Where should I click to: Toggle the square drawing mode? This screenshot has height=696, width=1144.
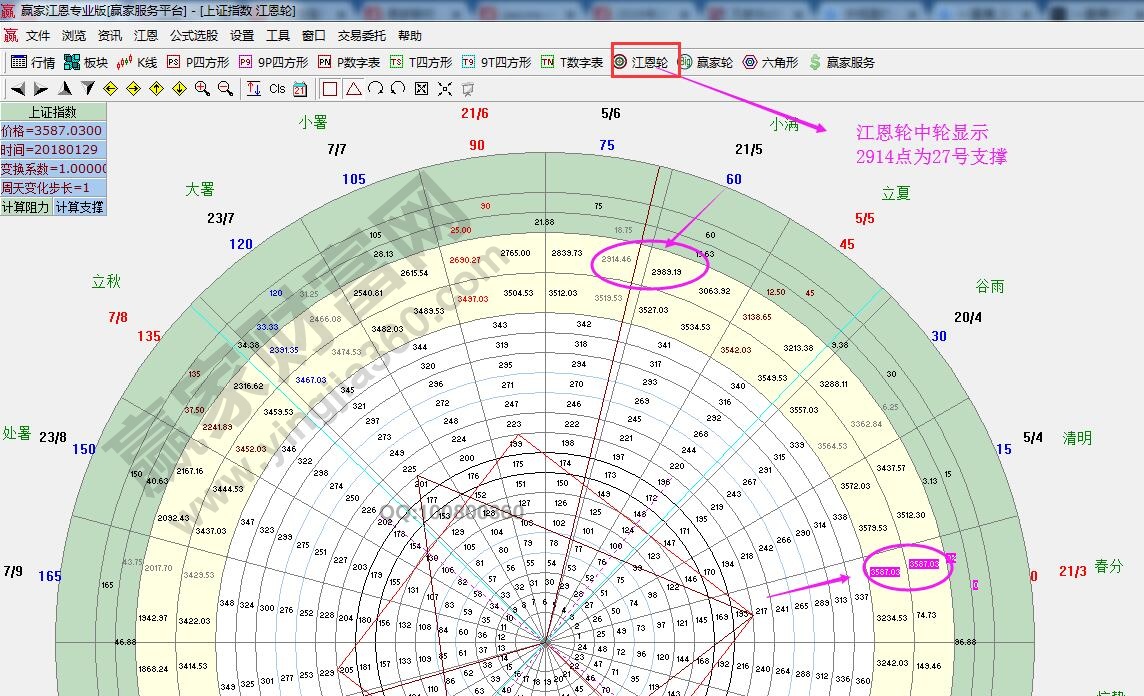coord(330,88)
